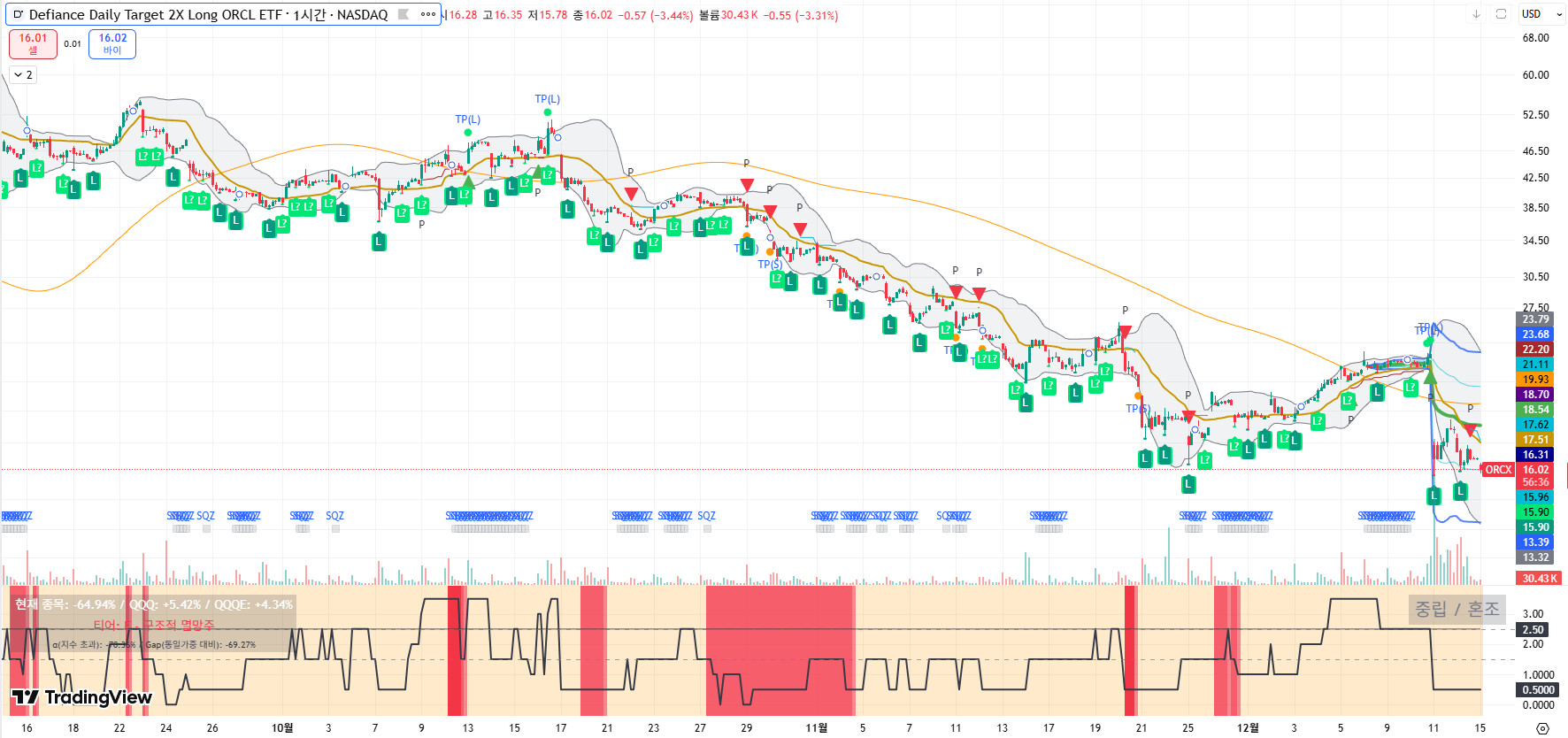Click the gray 13.32 price label

coord(1535,557)
